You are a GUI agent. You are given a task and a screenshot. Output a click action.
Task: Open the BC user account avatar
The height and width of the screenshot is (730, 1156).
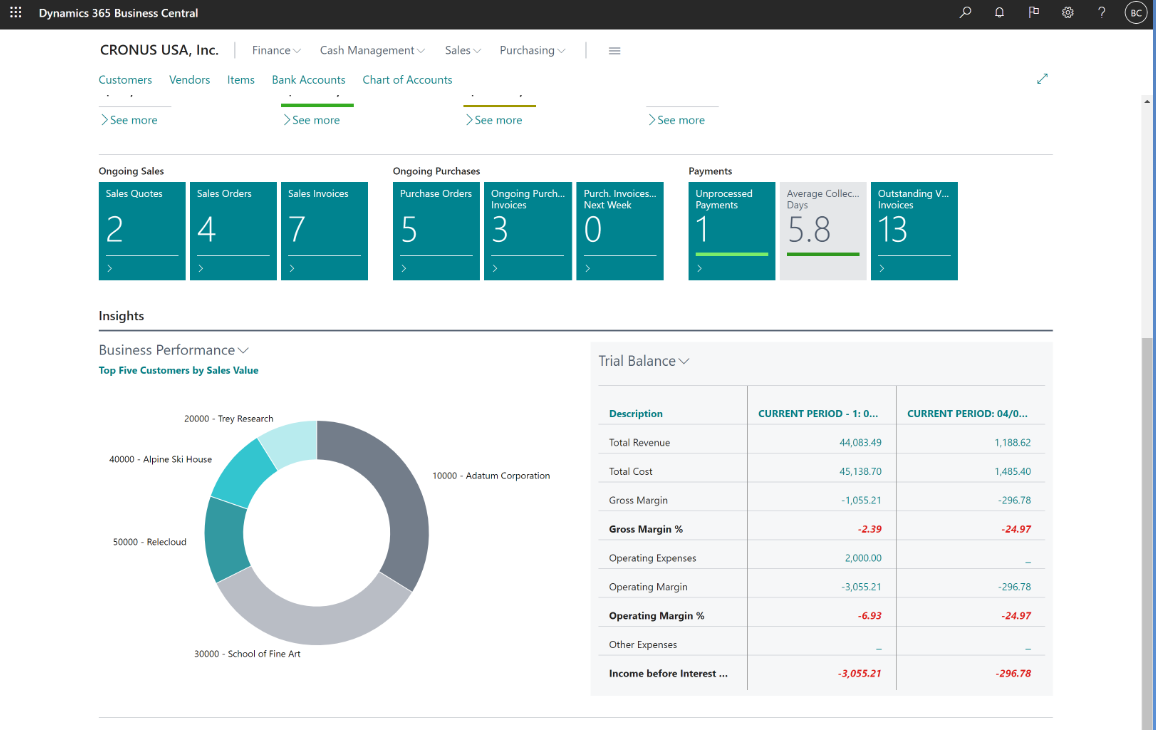1136,13
